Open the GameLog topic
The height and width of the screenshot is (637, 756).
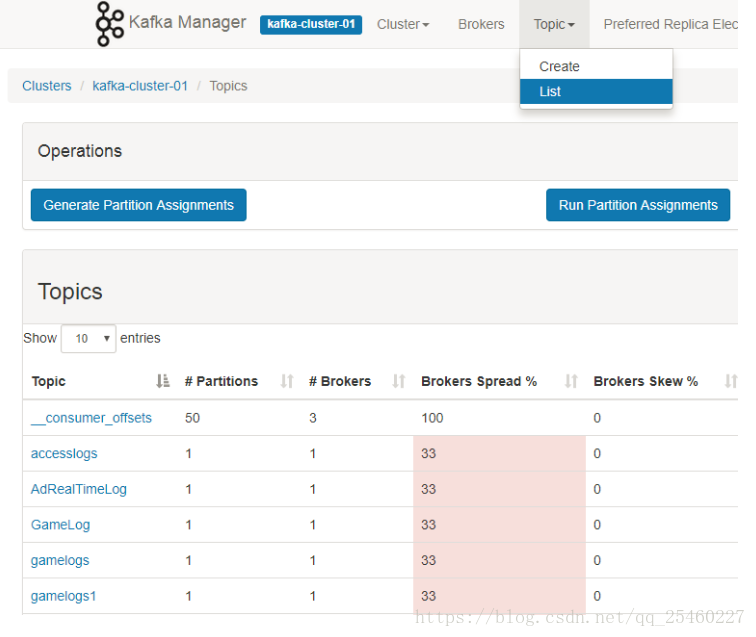pos(60,525)
